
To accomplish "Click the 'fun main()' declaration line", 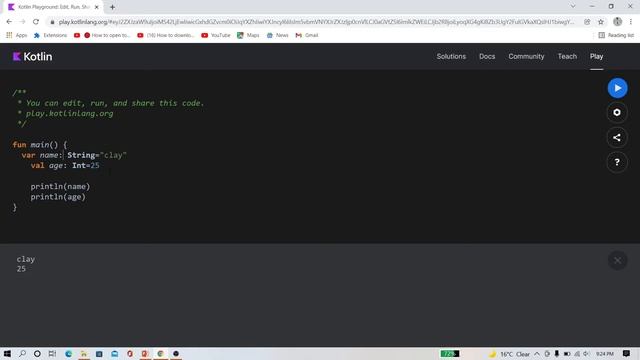I will (x=40, y=144).
